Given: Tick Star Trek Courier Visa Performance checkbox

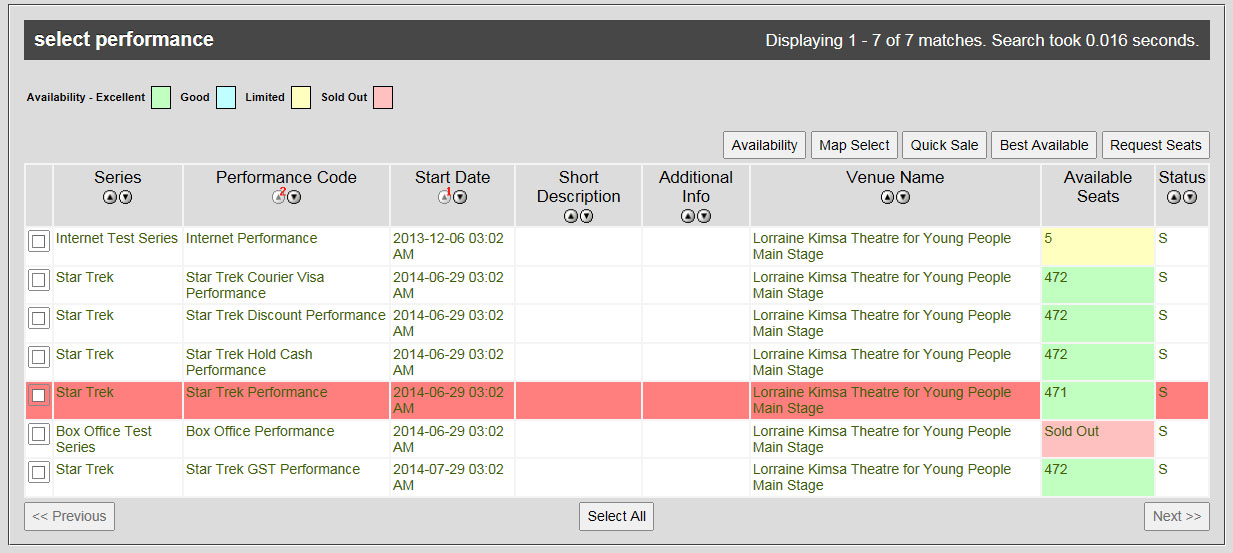Looking at the screenshot, I should [38, 280].
